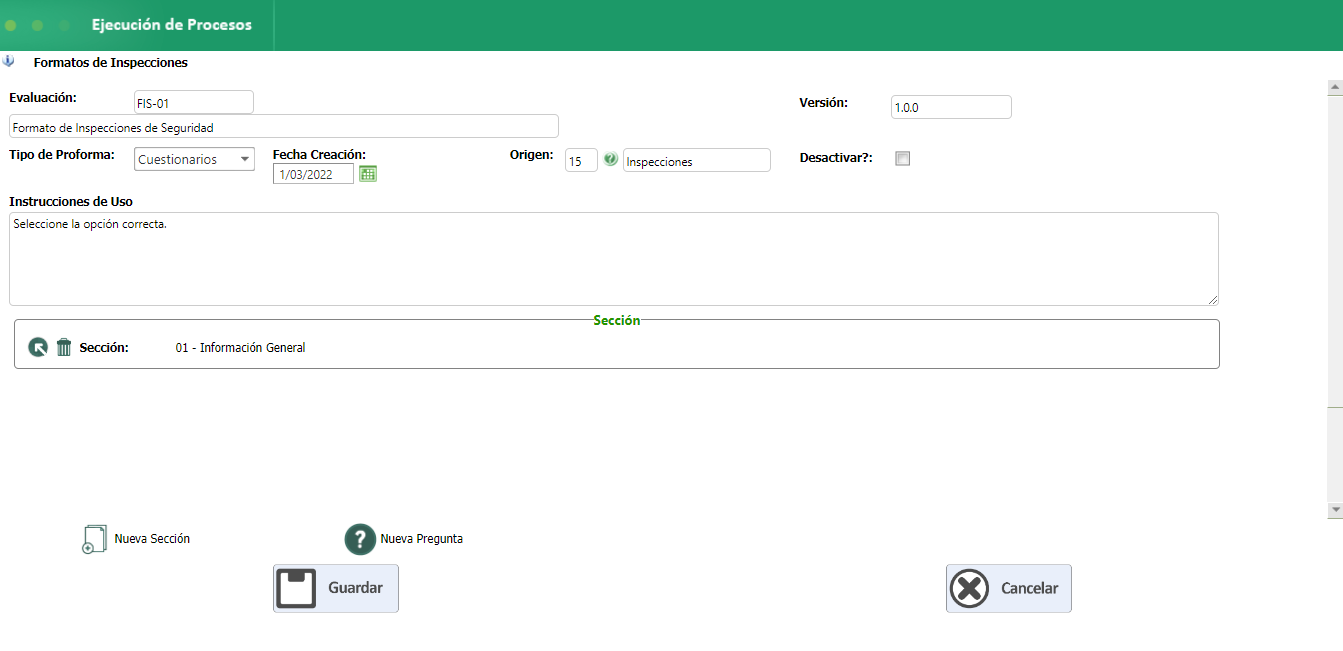Open the Tipo de Proforma dropdown
The image size is (1343, 651).
coord(194,159)
